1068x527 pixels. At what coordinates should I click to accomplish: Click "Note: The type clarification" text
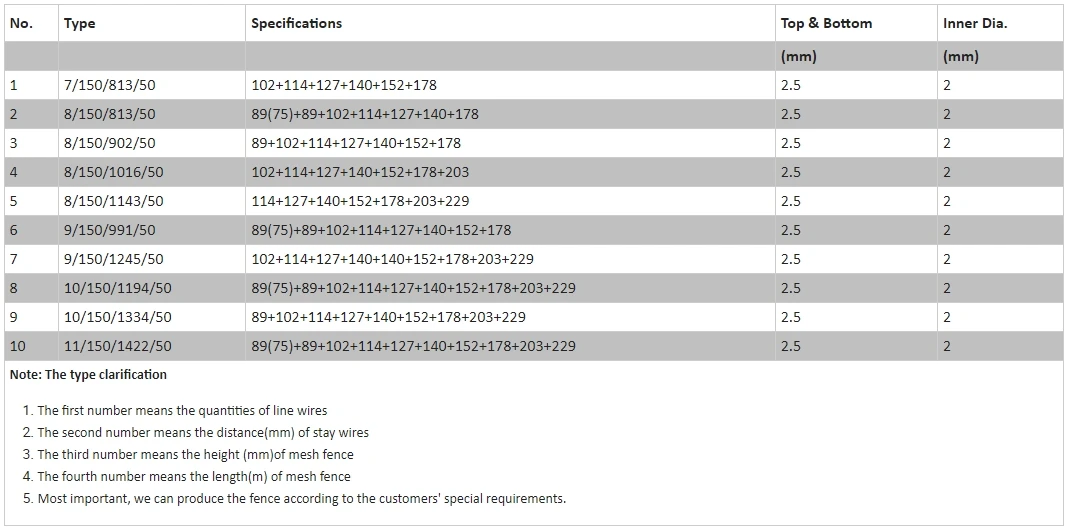(x=88, y=375)
